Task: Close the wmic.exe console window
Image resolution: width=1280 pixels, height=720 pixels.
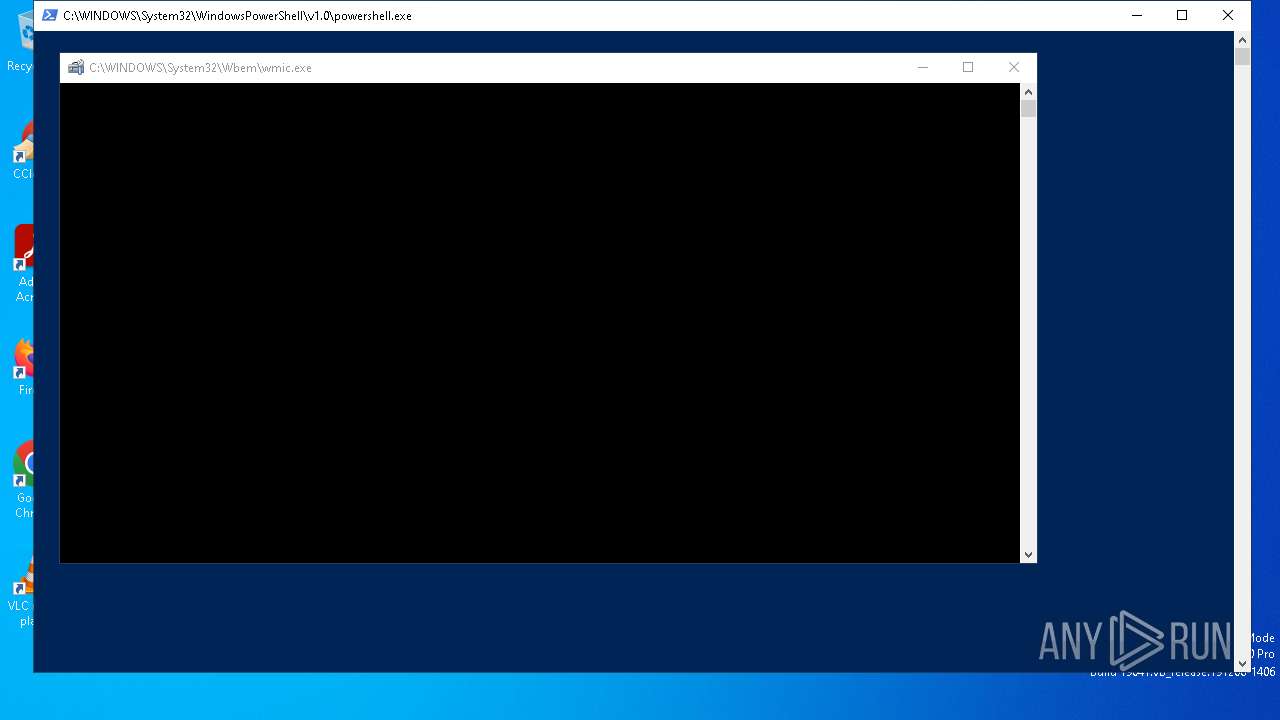Action: pyautogui.click(x=1014, y=67)
